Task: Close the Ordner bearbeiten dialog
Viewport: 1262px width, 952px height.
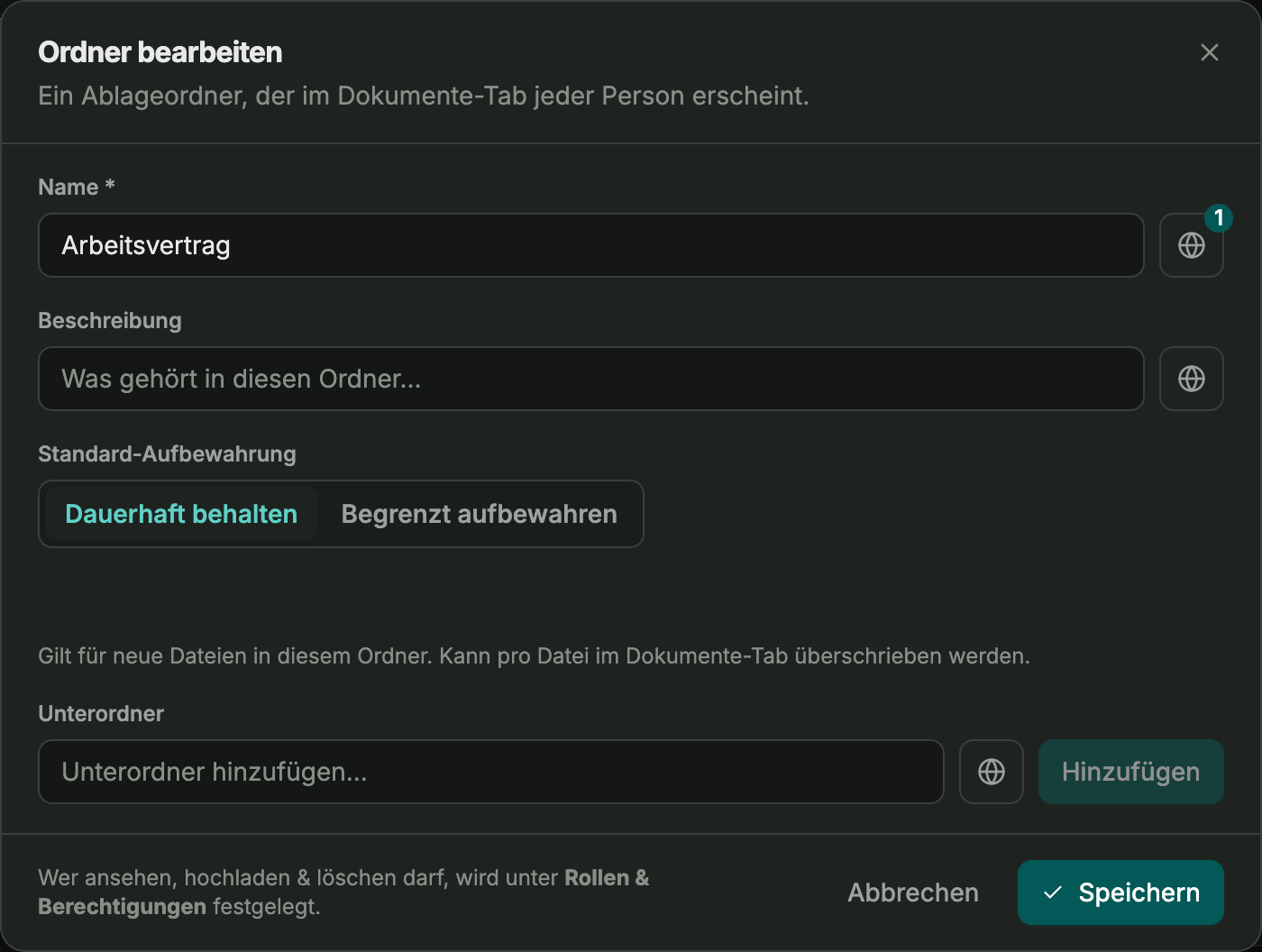Action: click(1209, 52)
